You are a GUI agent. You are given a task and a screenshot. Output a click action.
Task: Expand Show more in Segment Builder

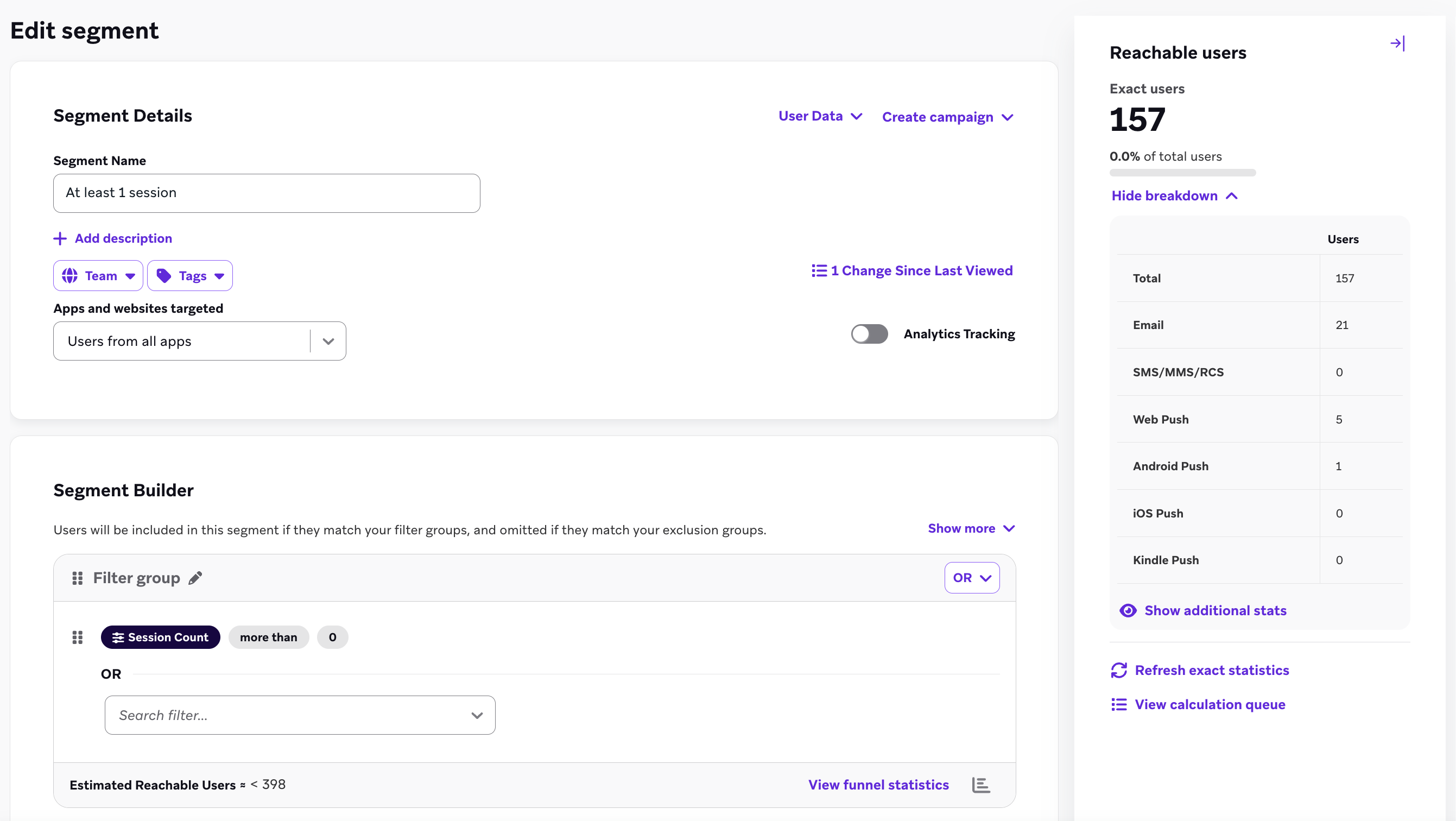pyautogui.click(x=971, y=528)
